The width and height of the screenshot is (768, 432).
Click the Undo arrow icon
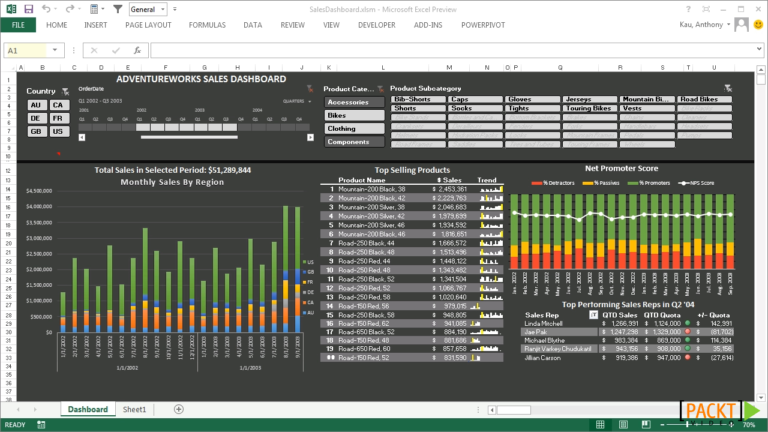[46, 9]
